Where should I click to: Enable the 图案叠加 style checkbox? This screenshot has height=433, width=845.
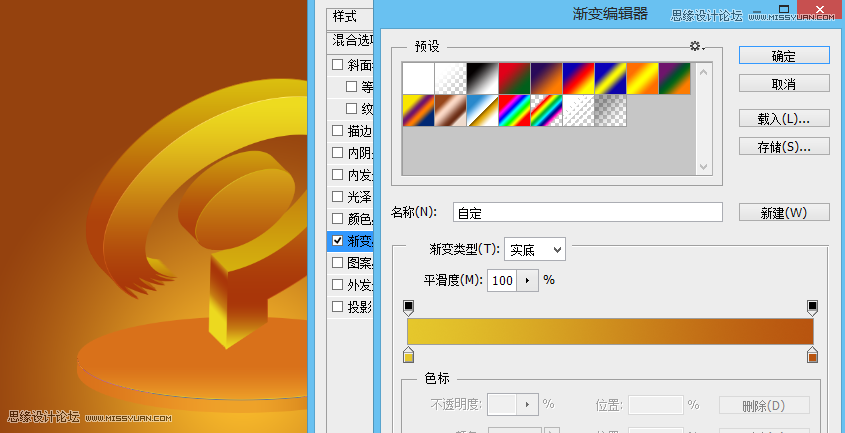tap(337, 263)
